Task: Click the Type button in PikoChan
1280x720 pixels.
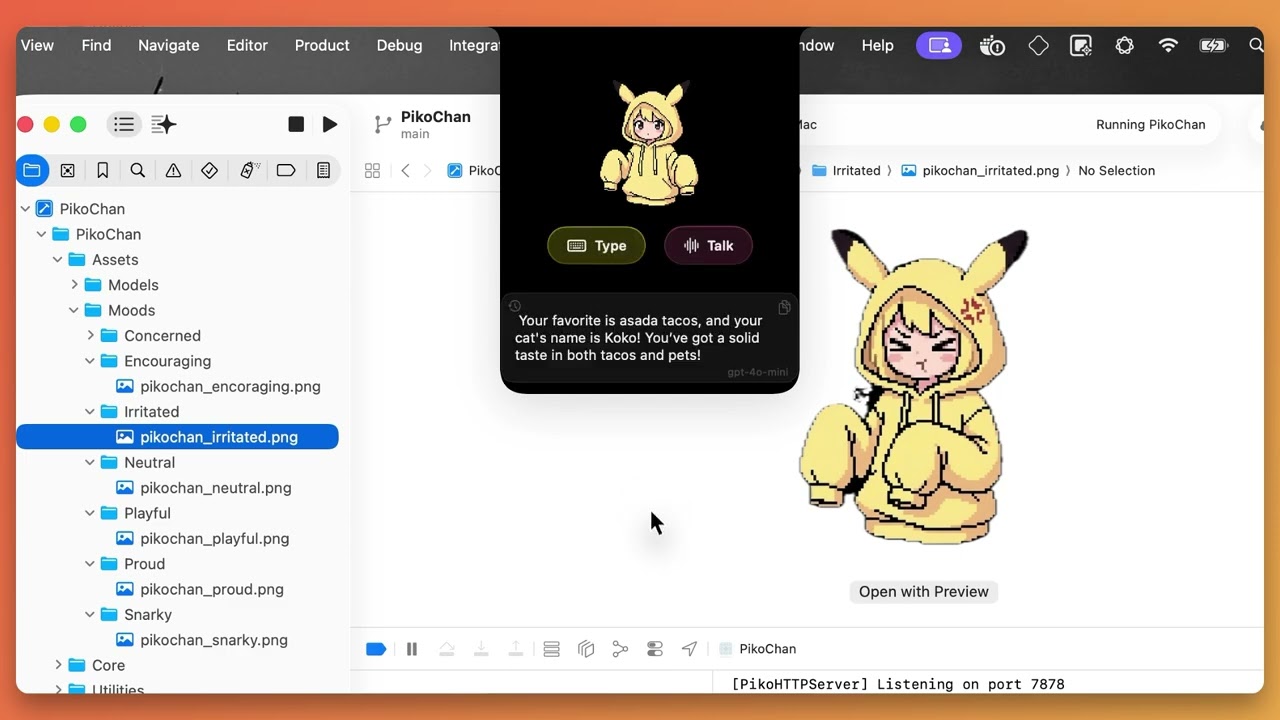Action: [x=596, y=246]
